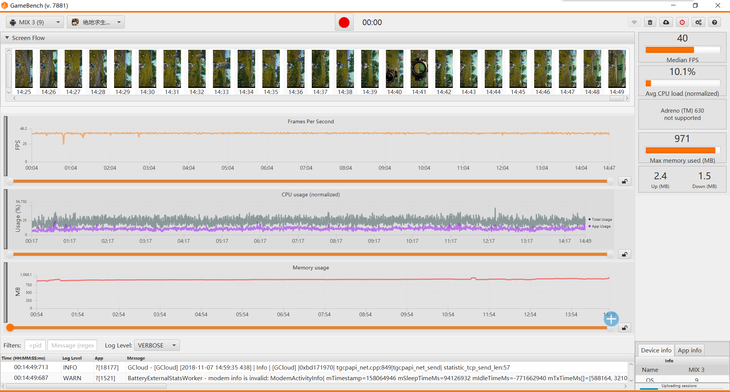Image resolution: width=730 pixels, height=392 pixels.
Task: Click the log horizontal scrollbar
Action: click(x=86, y=386)
